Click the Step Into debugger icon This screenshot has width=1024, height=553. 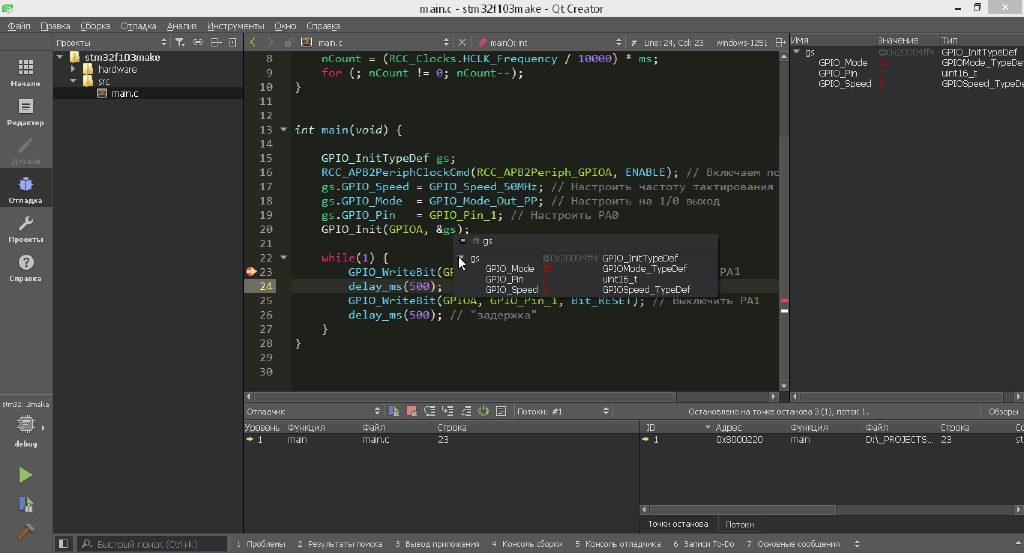coord(447,411)
